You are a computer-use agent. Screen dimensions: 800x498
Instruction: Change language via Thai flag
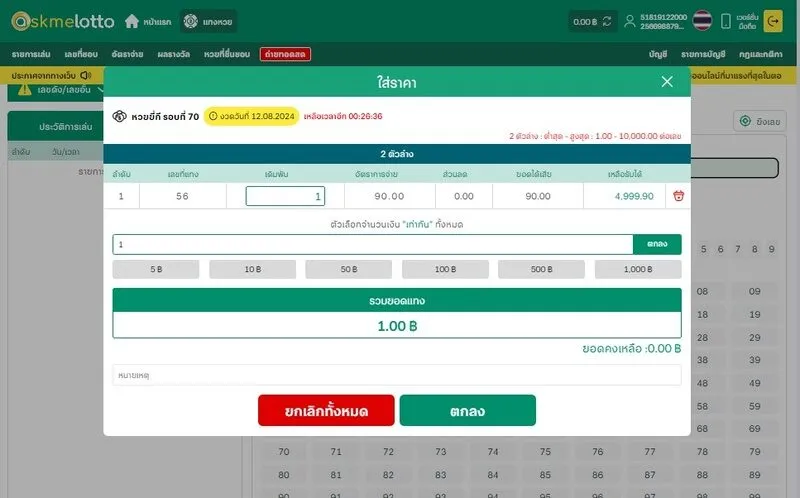702,21
